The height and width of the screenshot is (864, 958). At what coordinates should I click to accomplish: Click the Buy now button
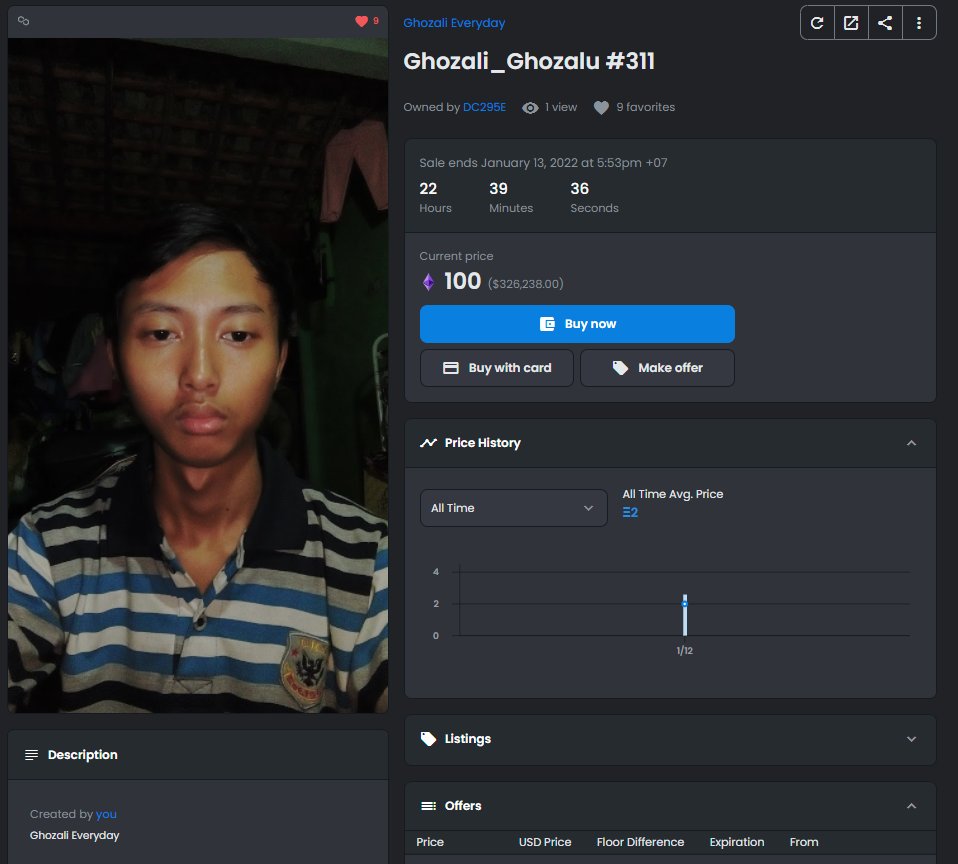coord(577,324)
